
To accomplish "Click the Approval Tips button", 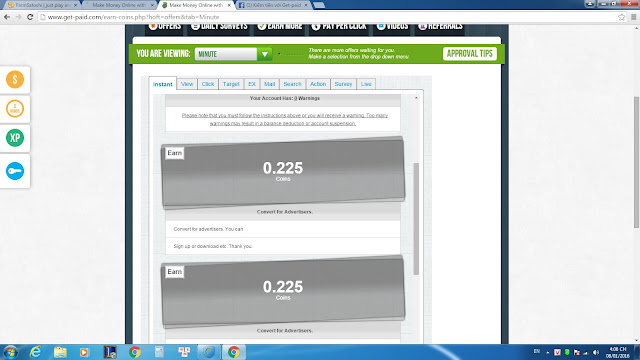I will (x=470, y=54).
